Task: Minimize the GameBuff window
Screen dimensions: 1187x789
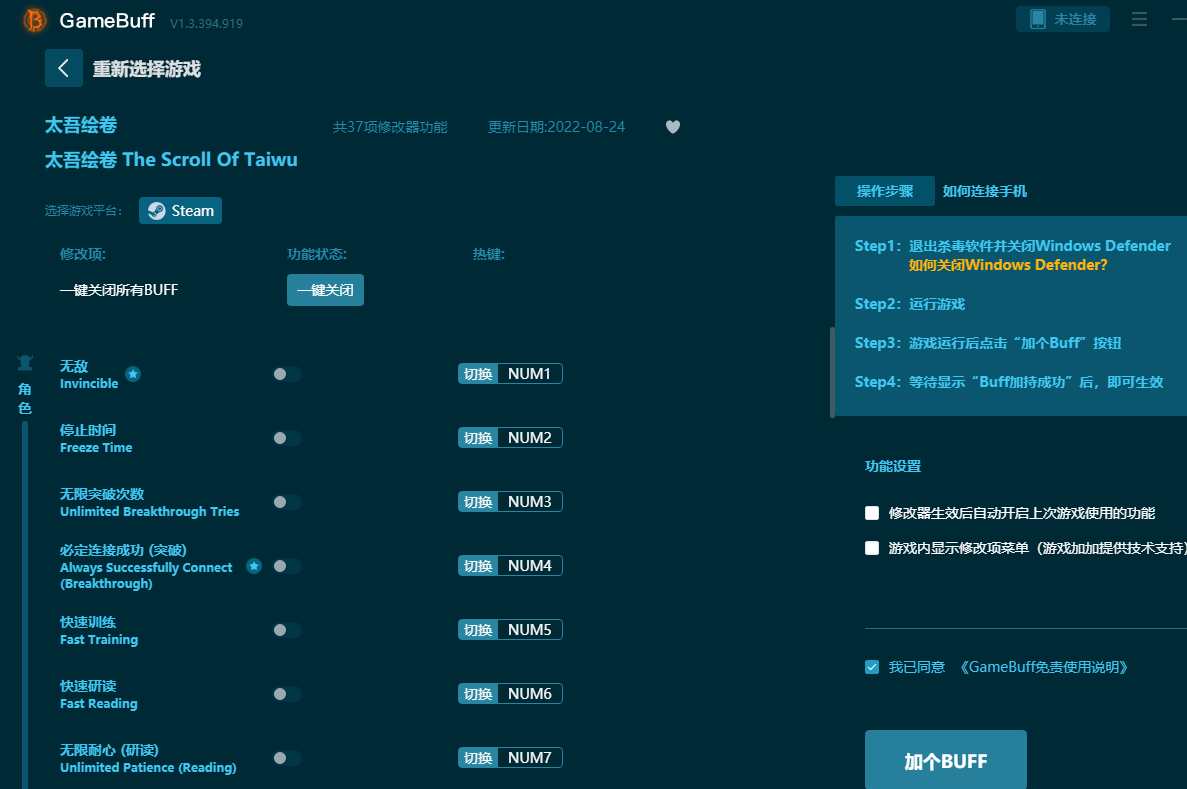Action: tap(1179, 19)
